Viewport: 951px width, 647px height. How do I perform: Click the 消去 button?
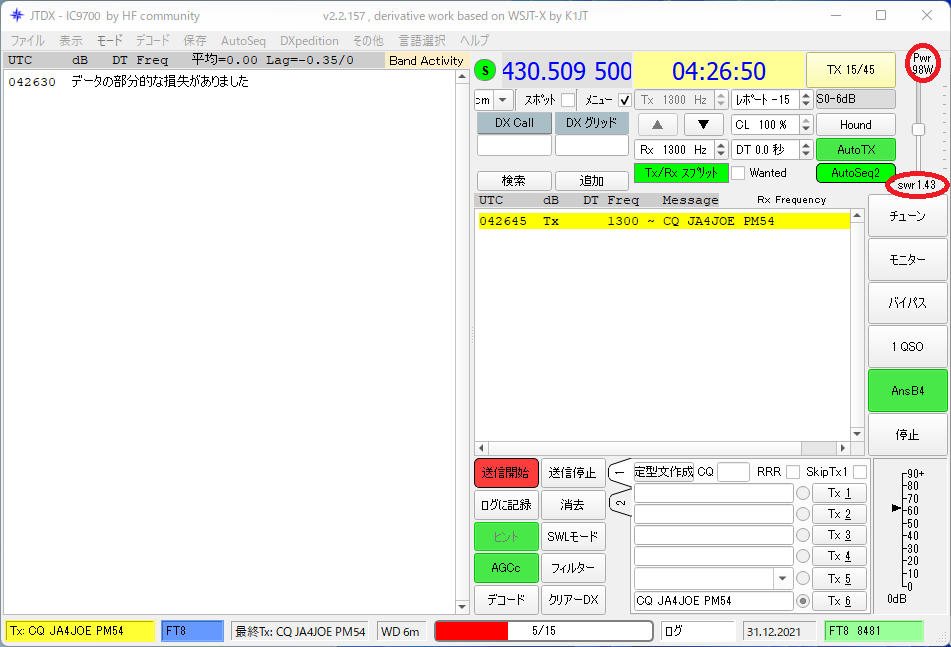pos(573,505)
